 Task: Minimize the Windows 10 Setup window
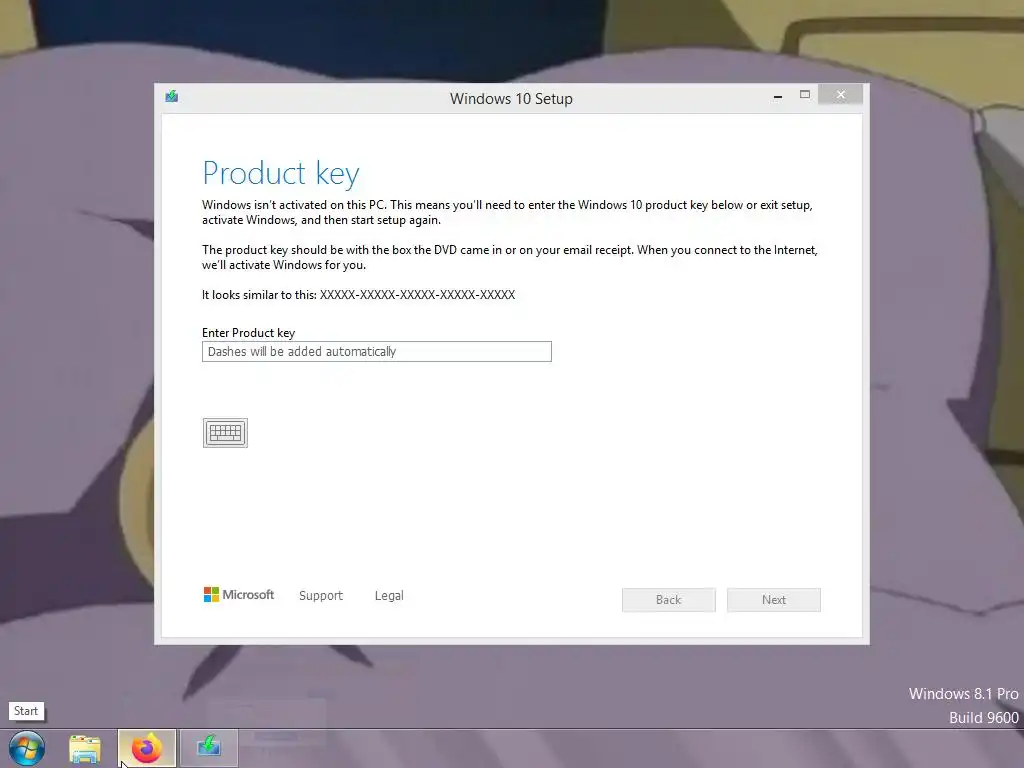pyautogui.click(x=778, y=96)
